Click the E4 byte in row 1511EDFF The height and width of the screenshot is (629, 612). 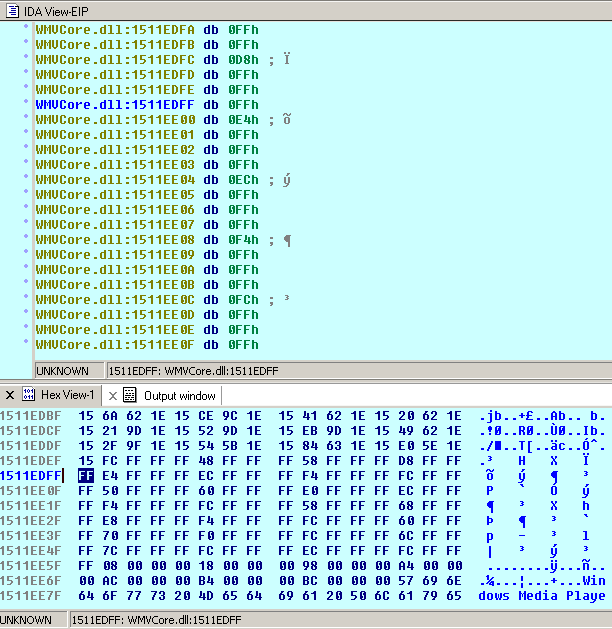110,476
